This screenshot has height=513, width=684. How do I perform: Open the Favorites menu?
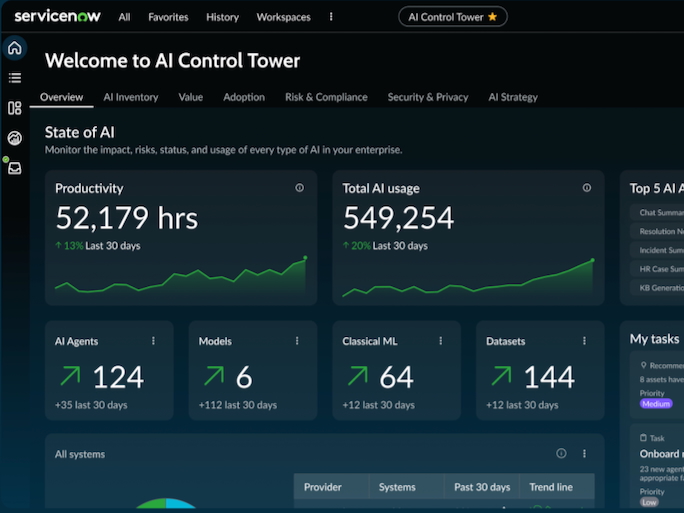click(168, 17)
